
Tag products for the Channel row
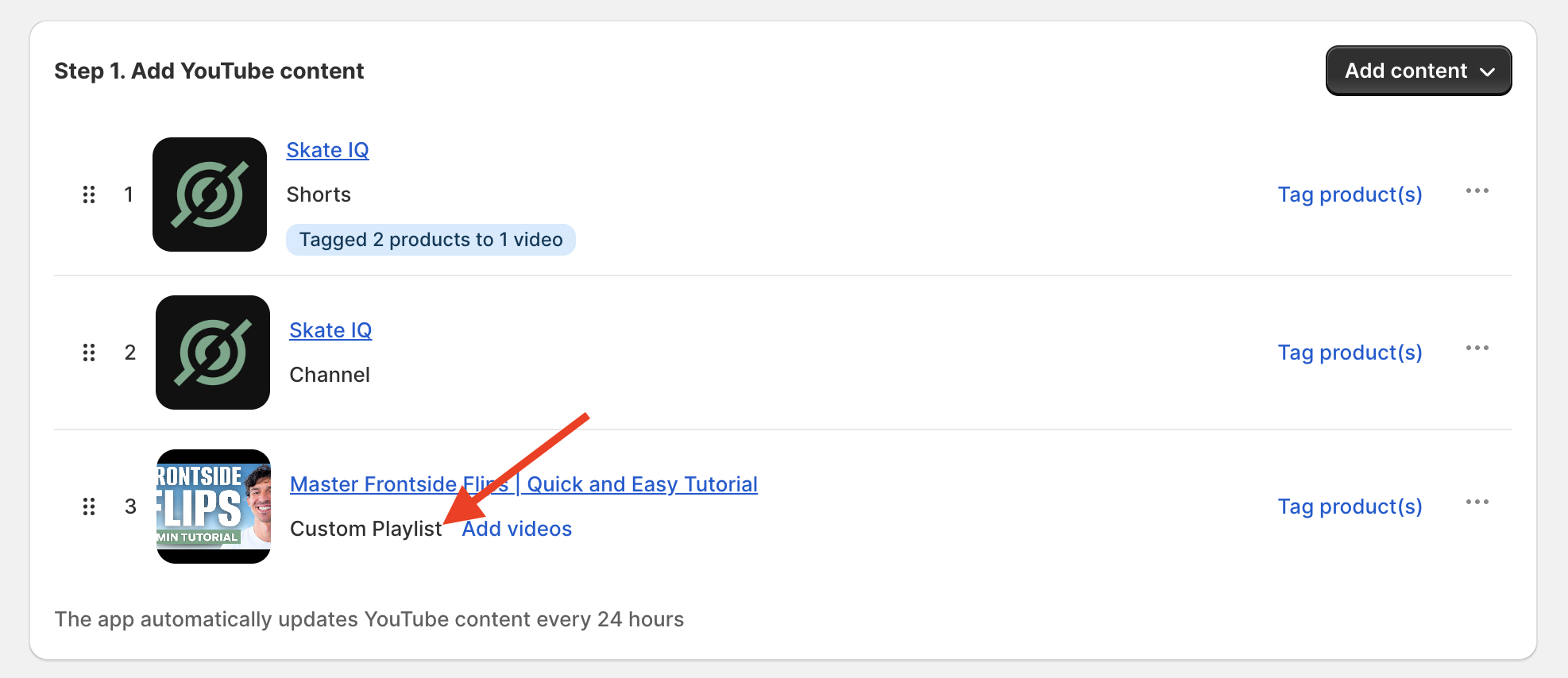click(x=1350, y=352)
